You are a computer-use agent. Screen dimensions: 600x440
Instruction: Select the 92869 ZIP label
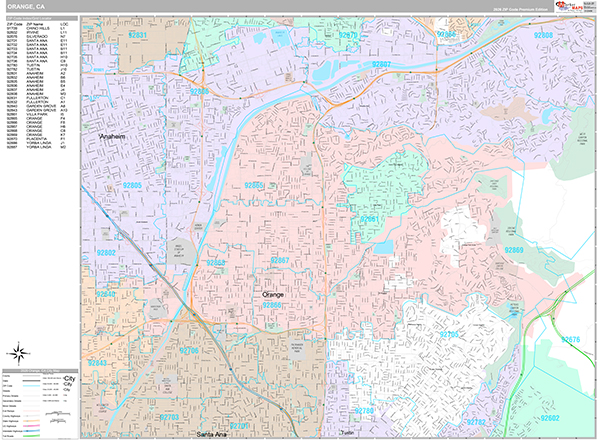click(x=514, y=250)
